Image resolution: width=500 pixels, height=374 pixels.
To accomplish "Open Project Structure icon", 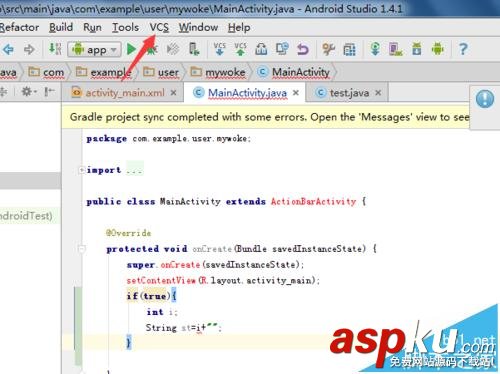I will coord(349,50).
